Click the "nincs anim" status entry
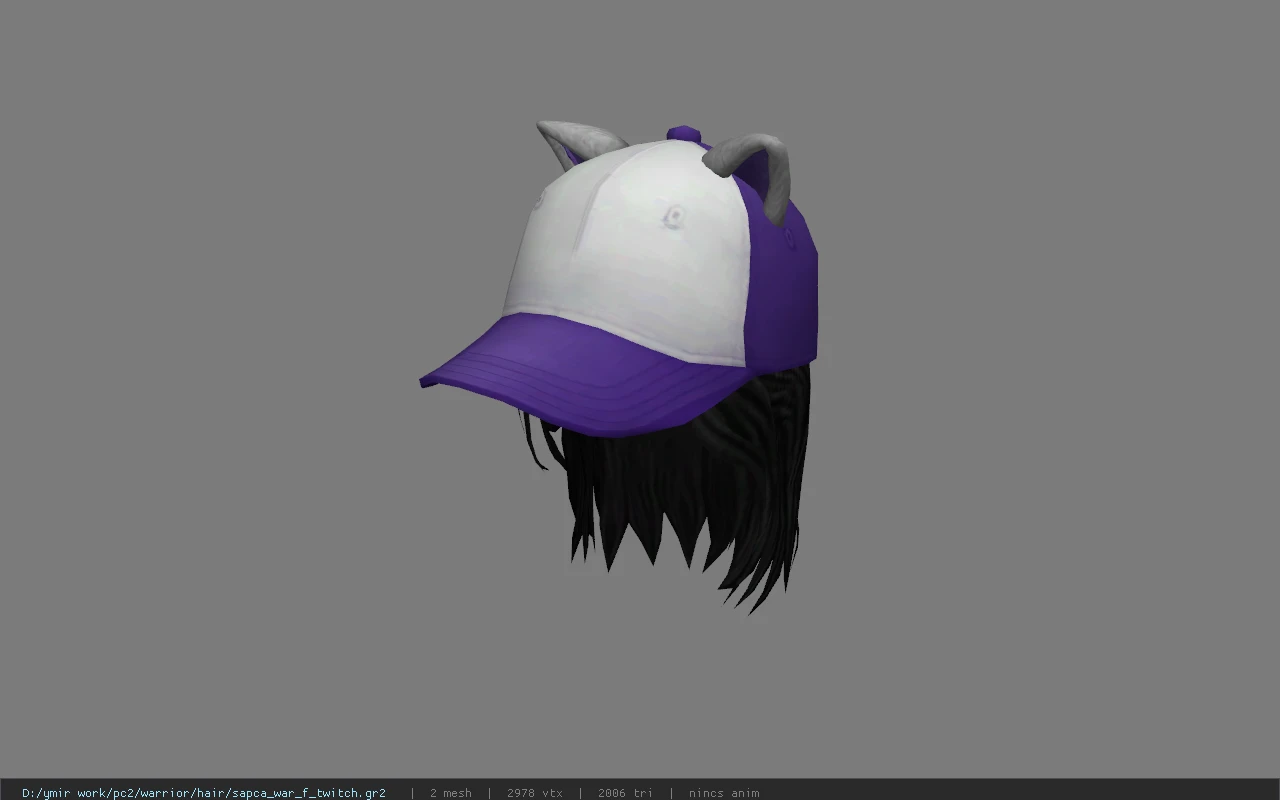 [x=724, y=793]
